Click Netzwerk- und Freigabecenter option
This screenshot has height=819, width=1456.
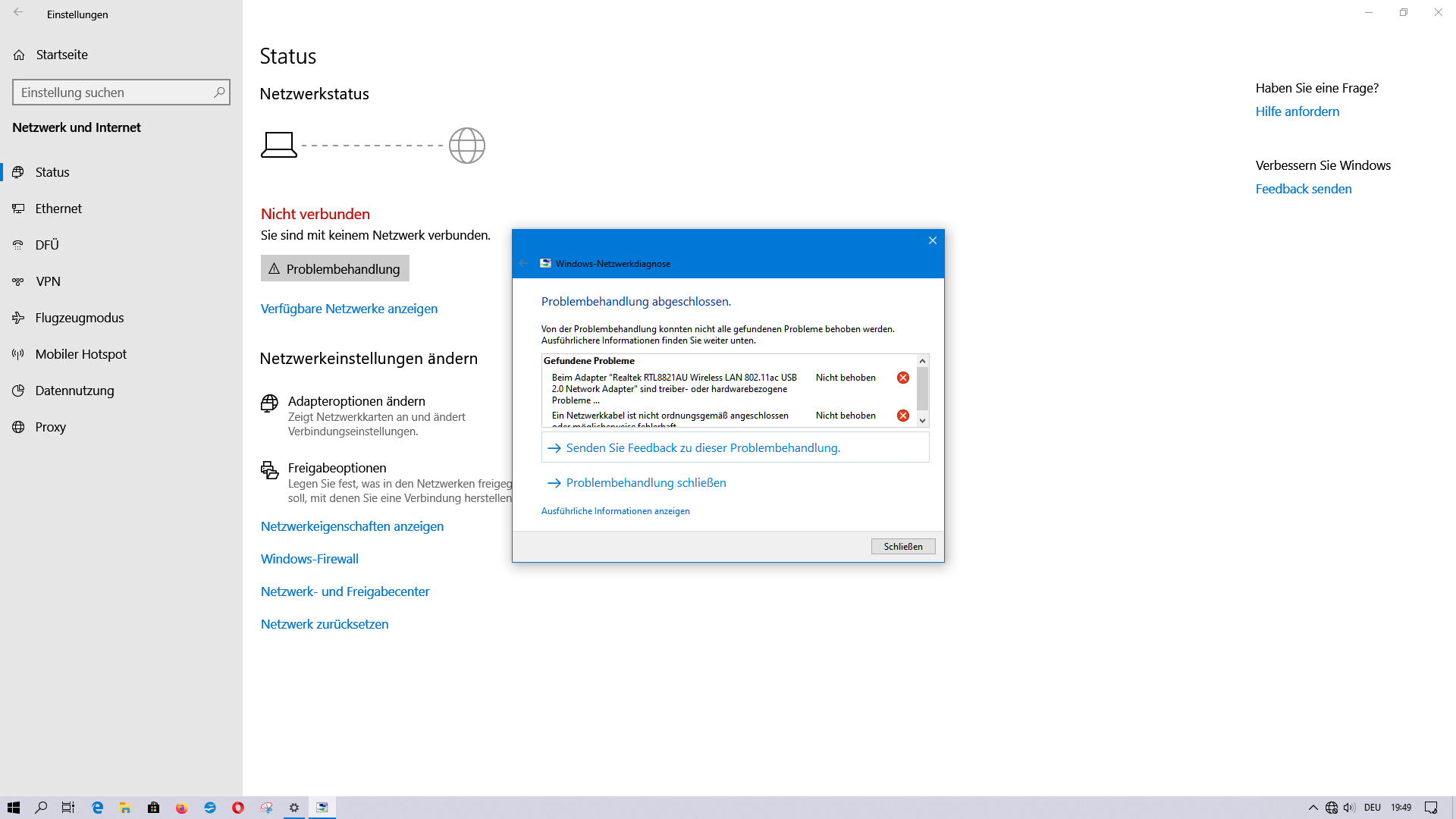(345, 591)
